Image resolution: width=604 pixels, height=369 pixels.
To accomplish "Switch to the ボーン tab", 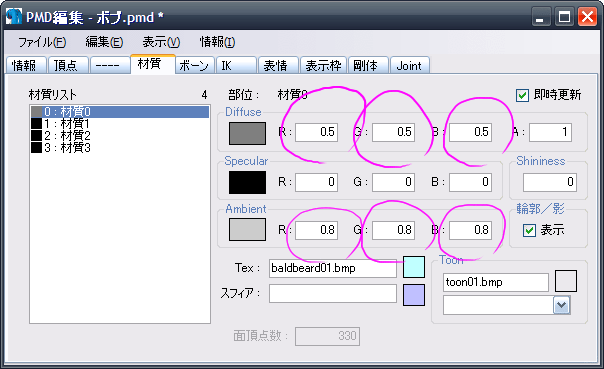I will 196,65.
